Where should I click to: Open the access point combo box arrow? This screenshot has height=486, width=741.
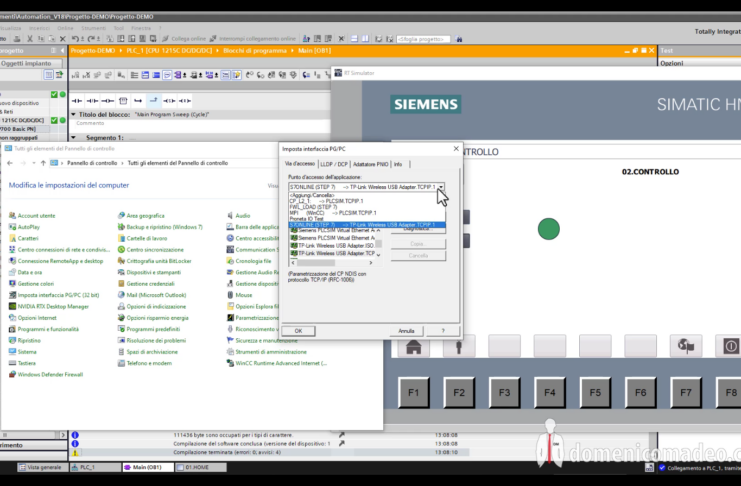click(440, 187)
